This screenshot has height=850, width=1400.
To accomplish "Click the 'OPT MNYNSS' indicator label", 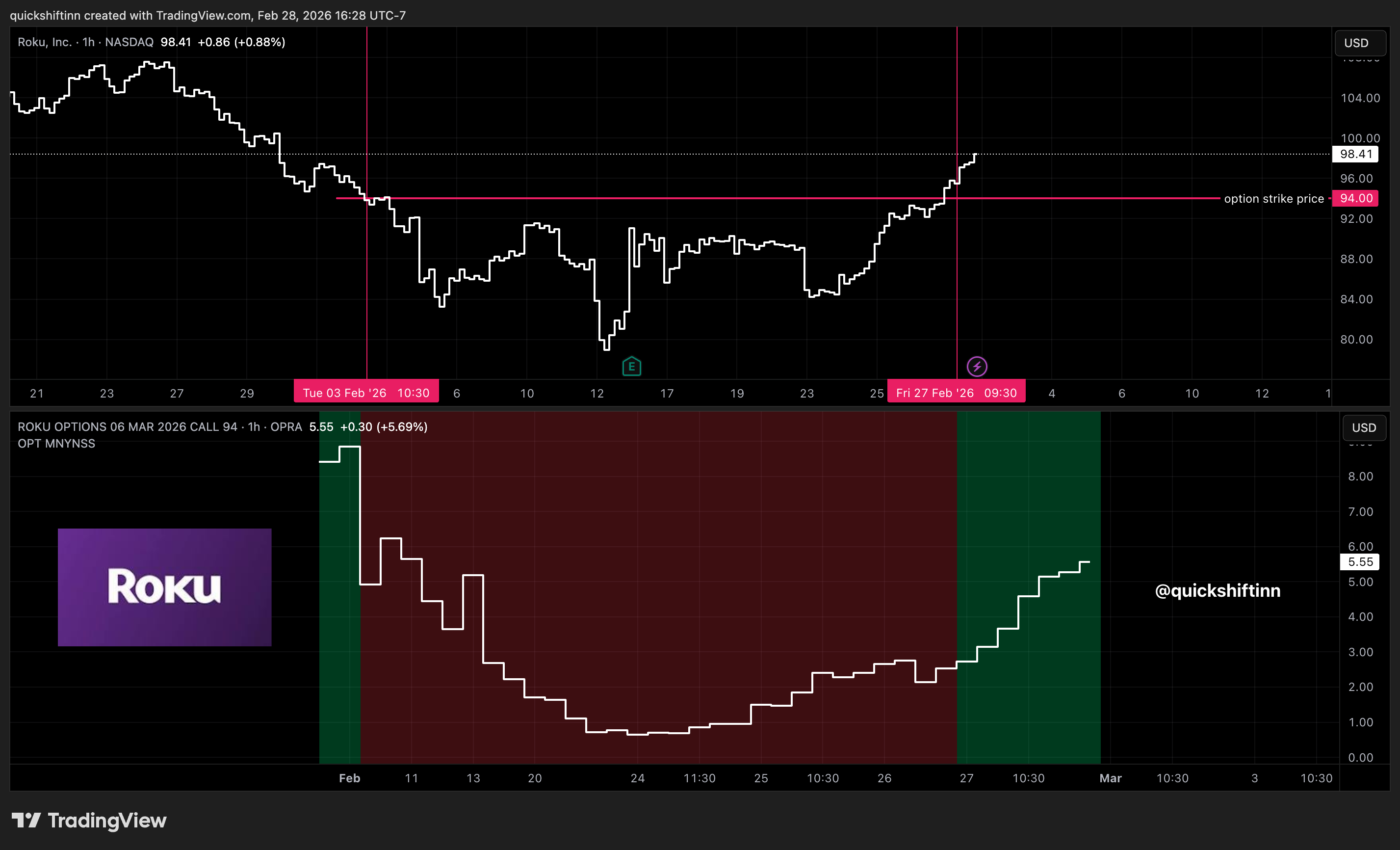I will 56,444.
